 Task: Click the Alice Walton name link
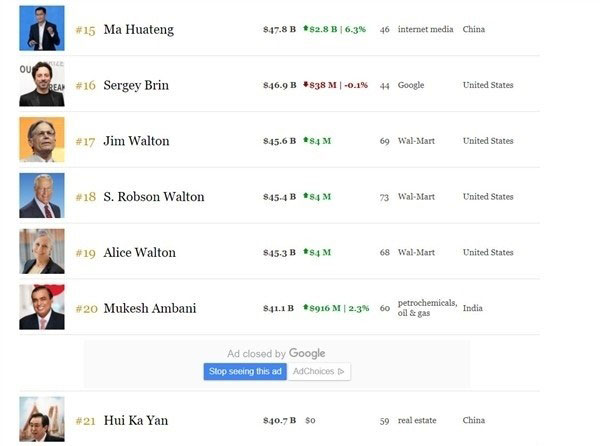[x=140, y=253]
